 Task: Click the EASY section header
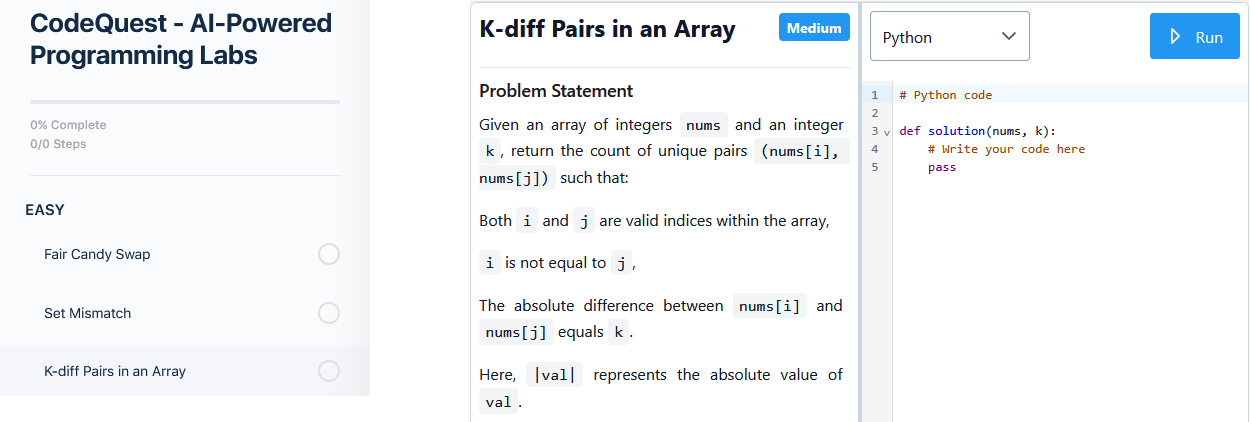click(x=45, y=210)
